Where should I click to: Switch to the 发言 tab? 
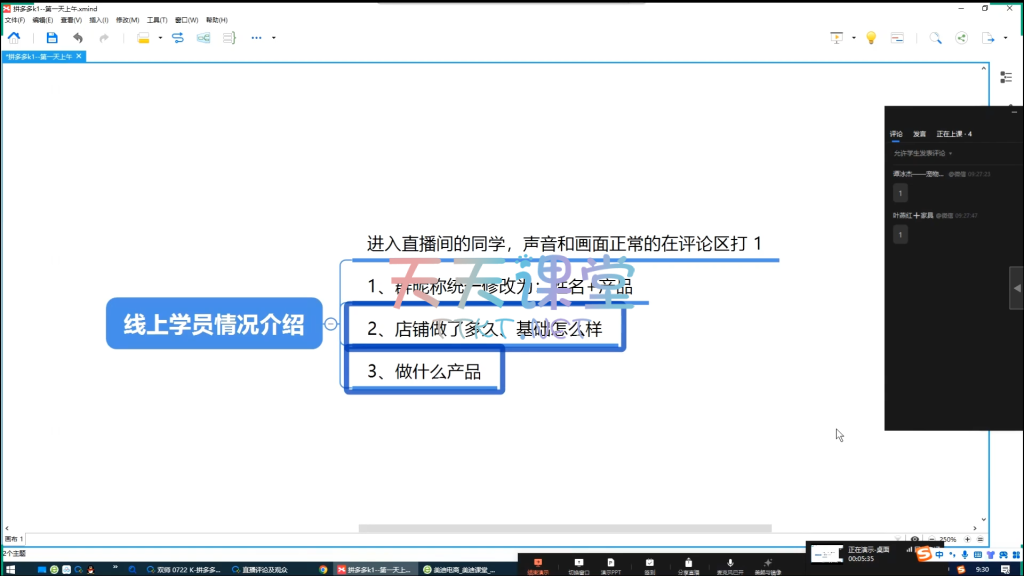click(919, 134)
